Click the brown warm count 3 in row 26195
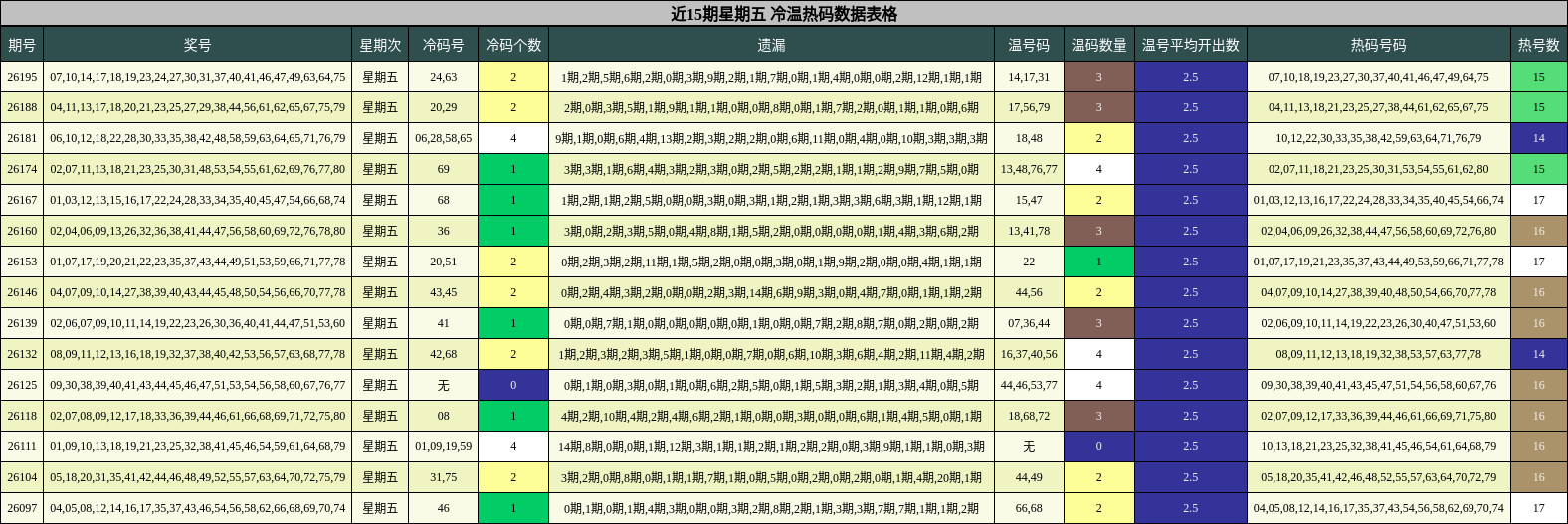The width and height of the screenshot is (1568, 524). [1099, 77]
